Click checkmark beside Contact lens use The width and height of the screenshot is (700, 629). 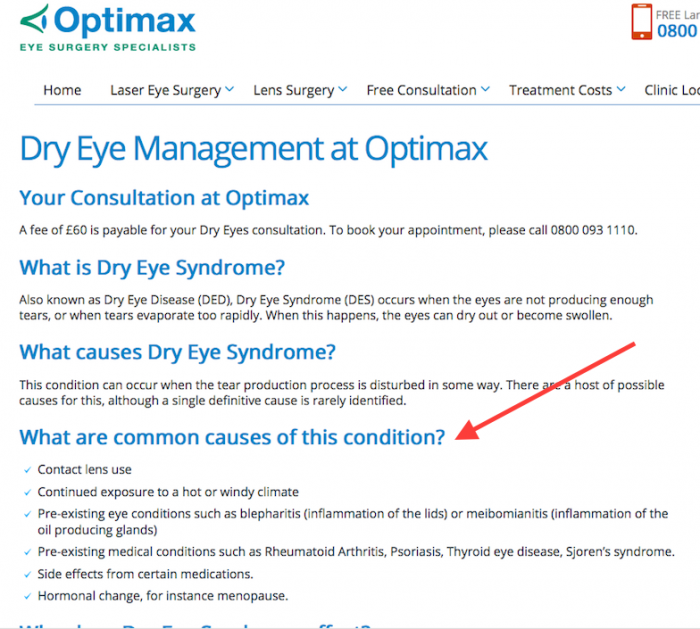pyautogui.click(x=28, y=470)
